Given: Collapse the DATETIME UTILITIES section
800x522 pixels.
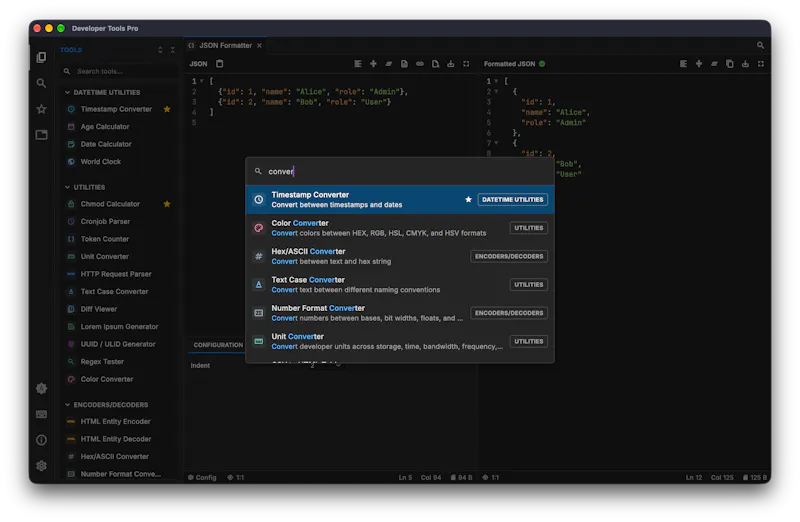Looking at the screenshot, I should (67, 92).
